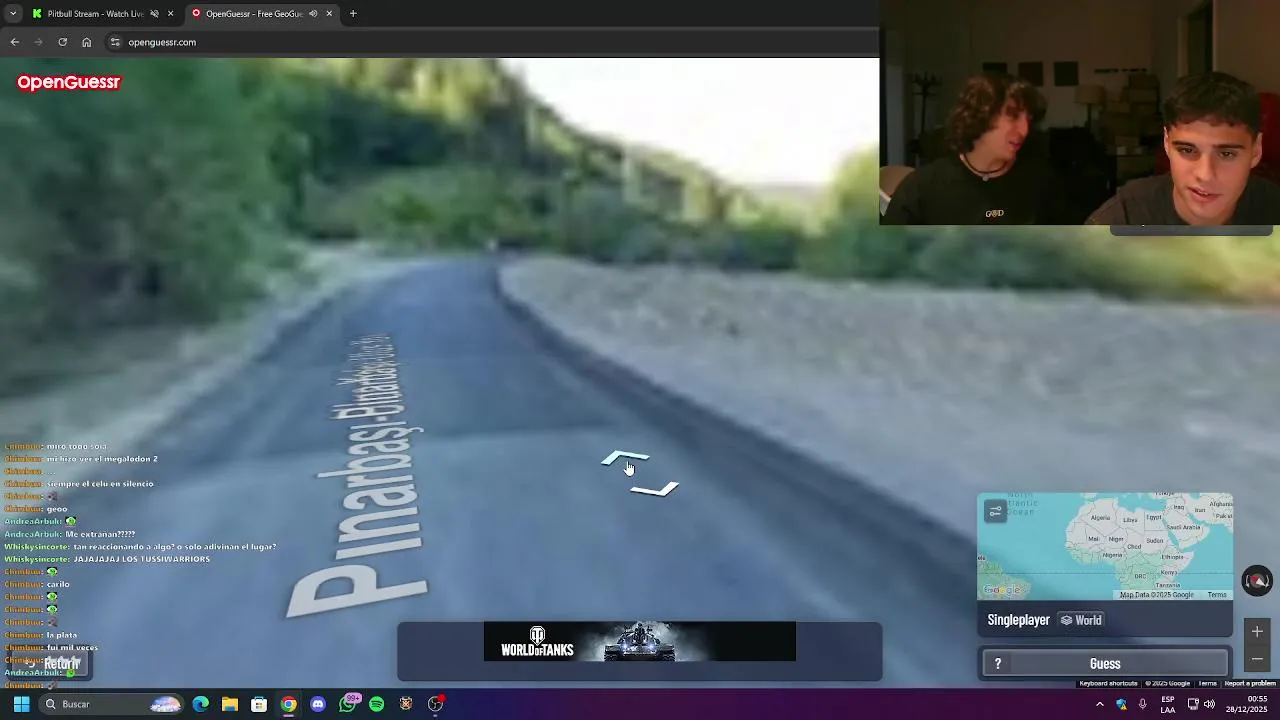
Task: Click the microphone tray icon
Action: 1143,704
